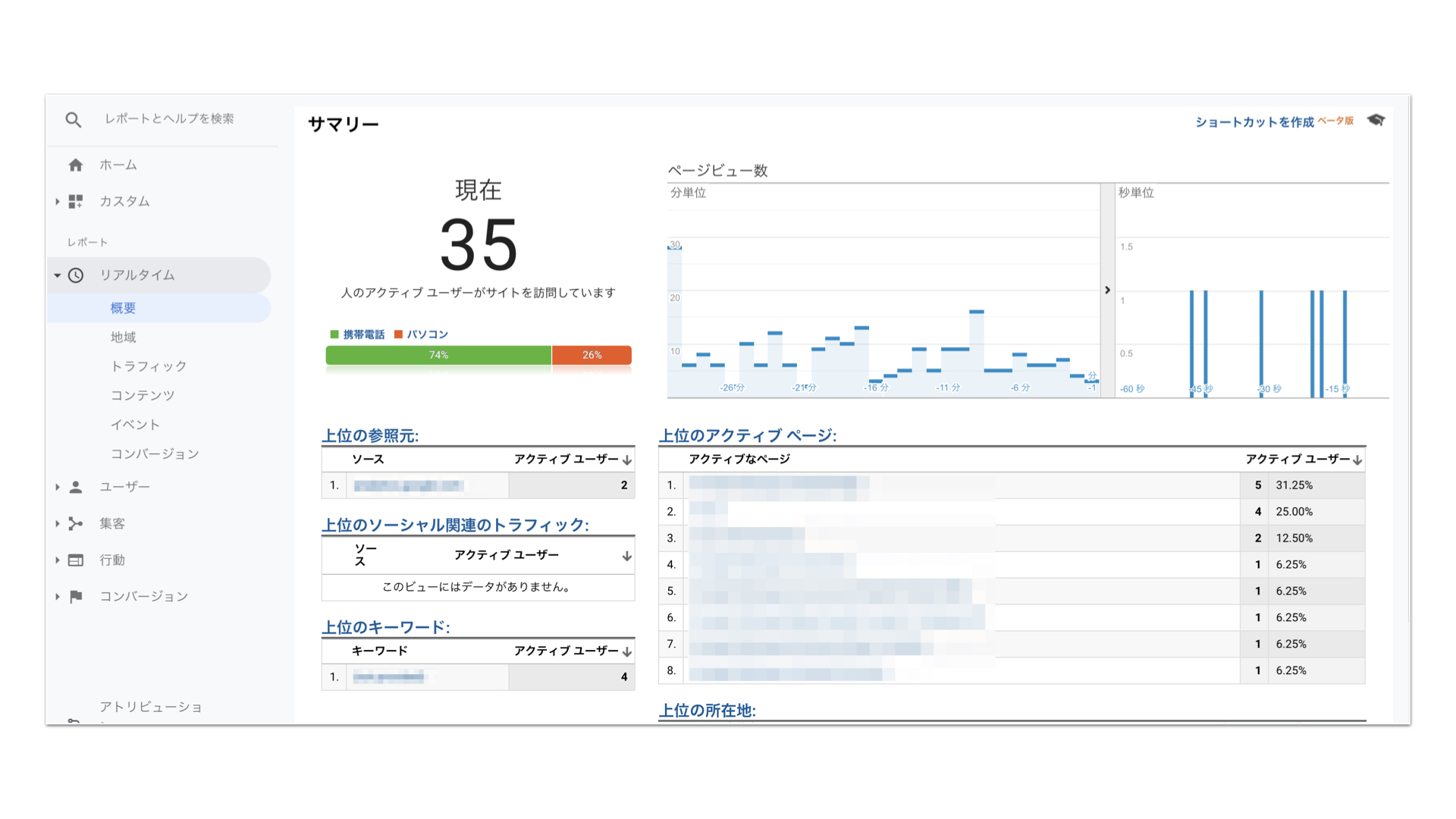Click active page row 1 with 31.25%
1456x819 pixels.
click(x=1012, y=485)
